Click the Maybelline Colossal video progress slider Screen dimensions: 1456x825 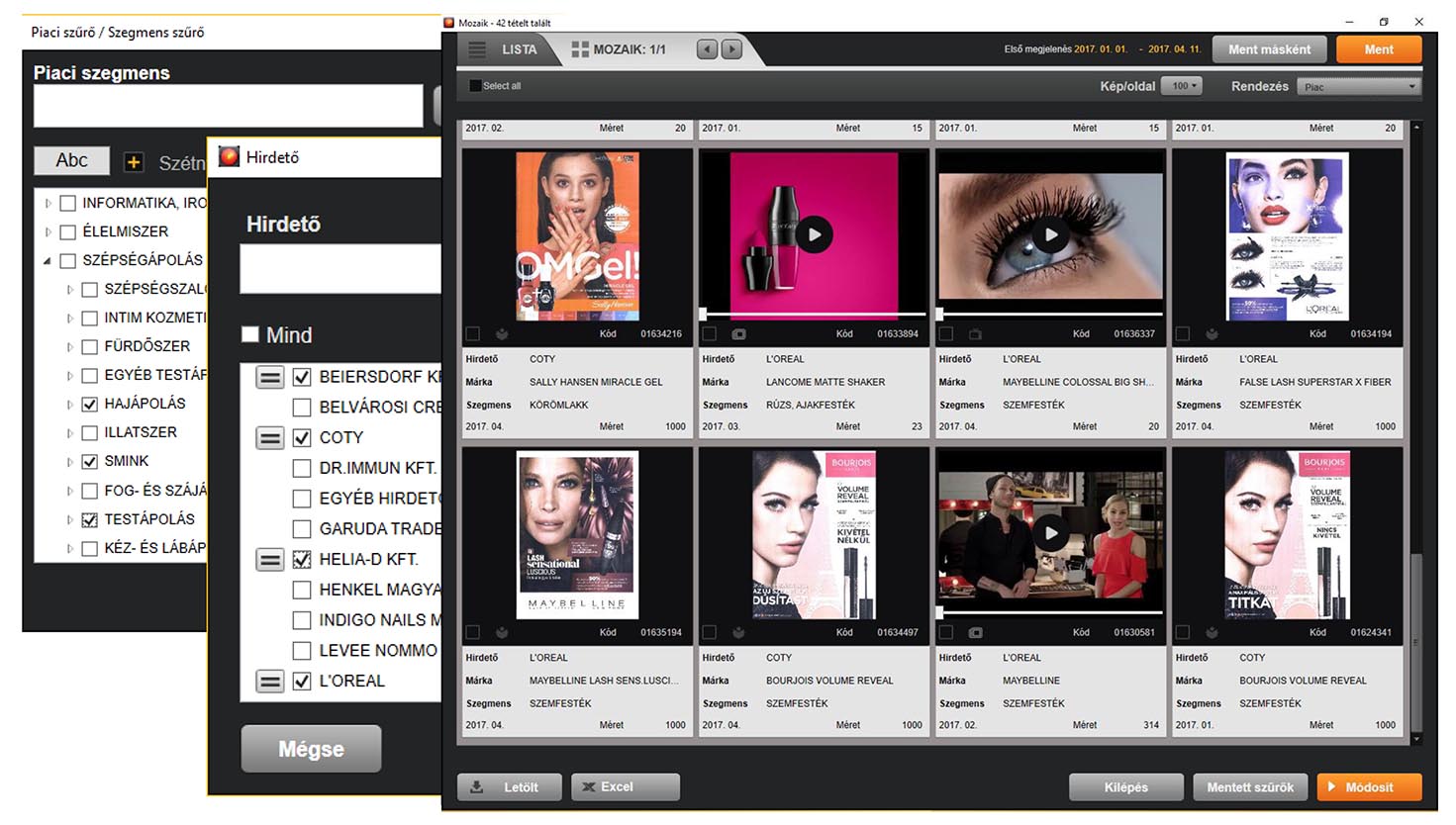1050,315
